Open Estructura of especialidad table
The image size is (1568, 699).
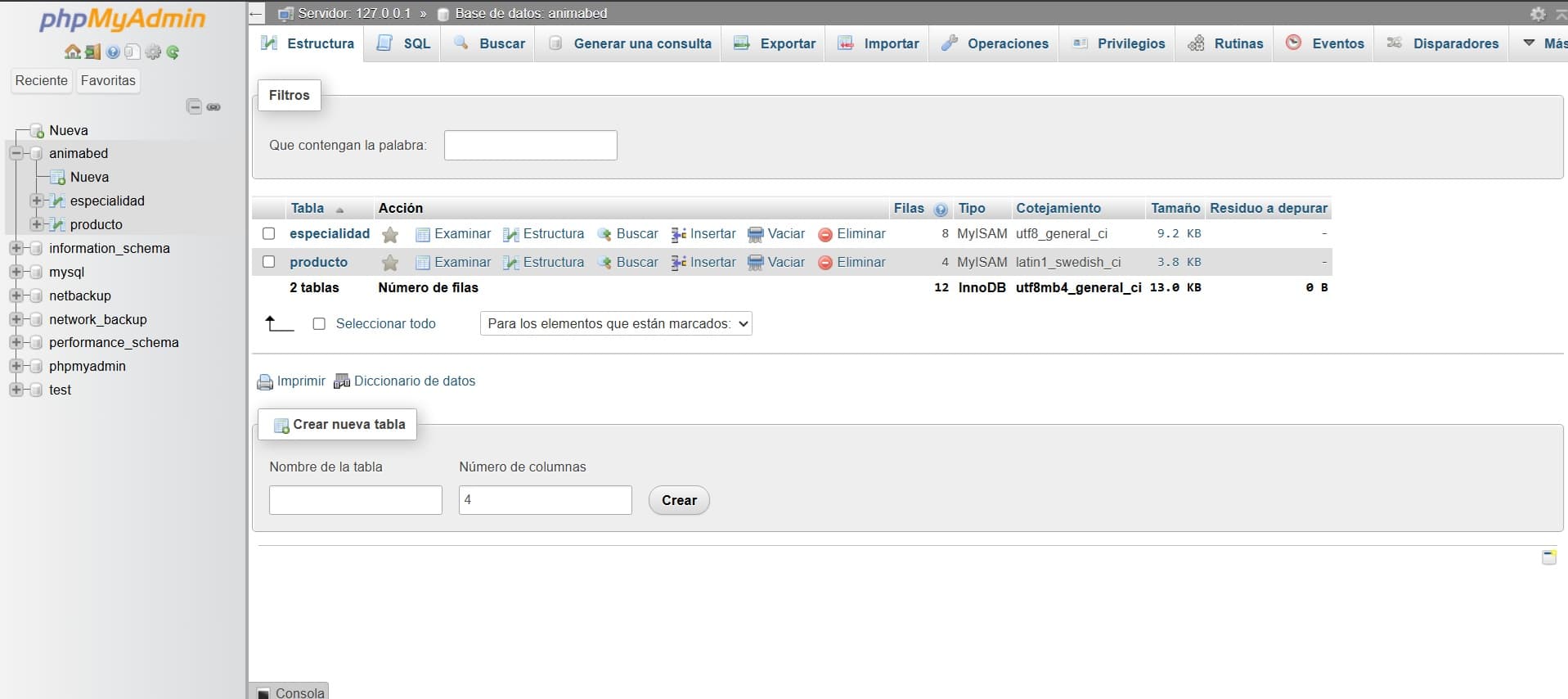pyautogui.click(x=543, y=234)
